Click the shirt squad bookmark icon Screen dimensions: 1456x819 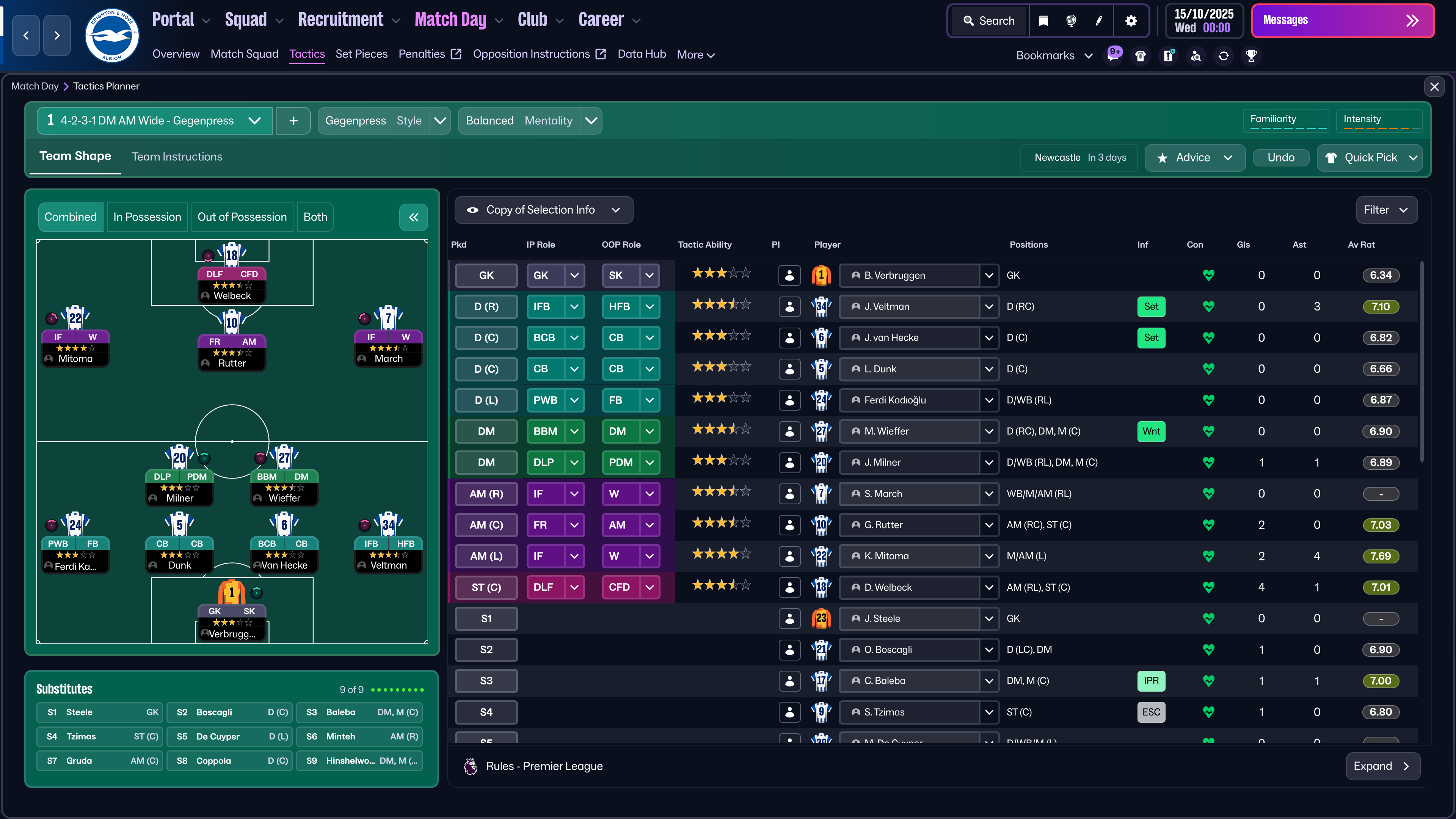pyautogui.click(x=1141, y=55)
